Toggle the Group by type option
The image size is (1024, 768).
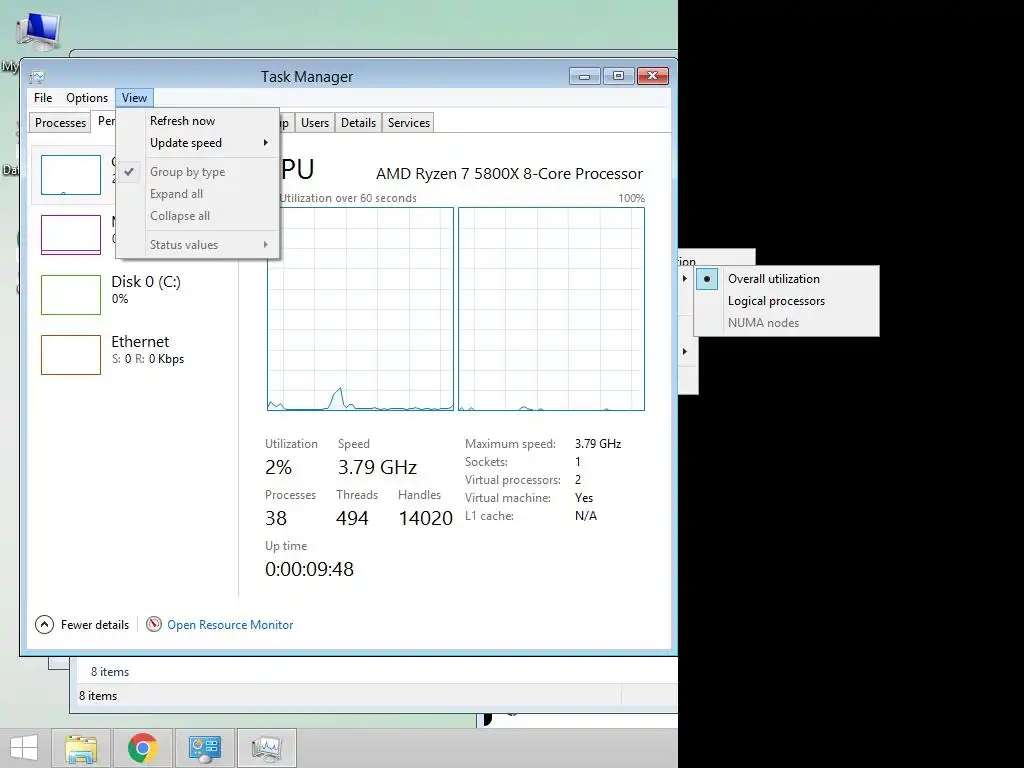(198, 172)
